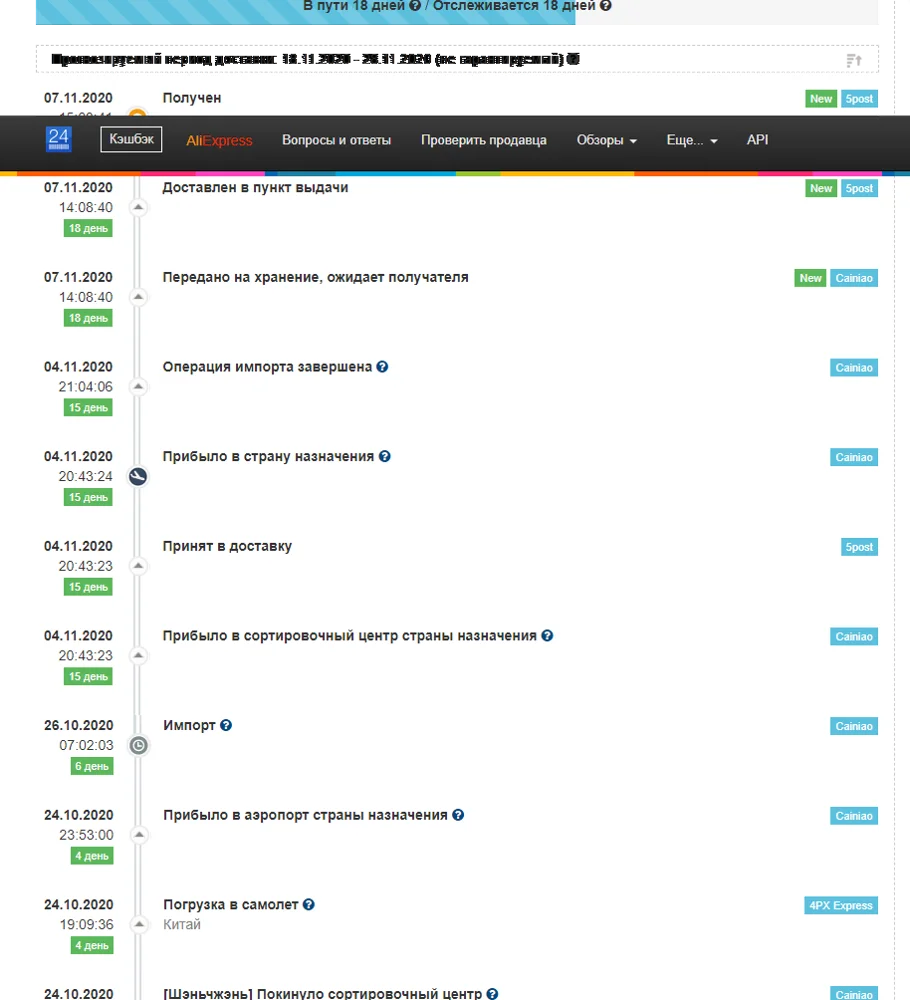Expand the Еще... dropdown menu
910x1000 pixels.
click(692, 140)
